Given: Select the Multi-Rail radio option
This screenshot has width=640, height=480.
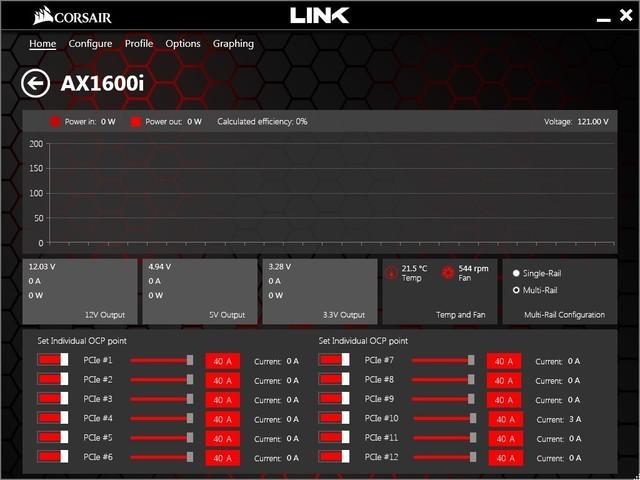Looking at the screenshot, I should coord(516,290).
